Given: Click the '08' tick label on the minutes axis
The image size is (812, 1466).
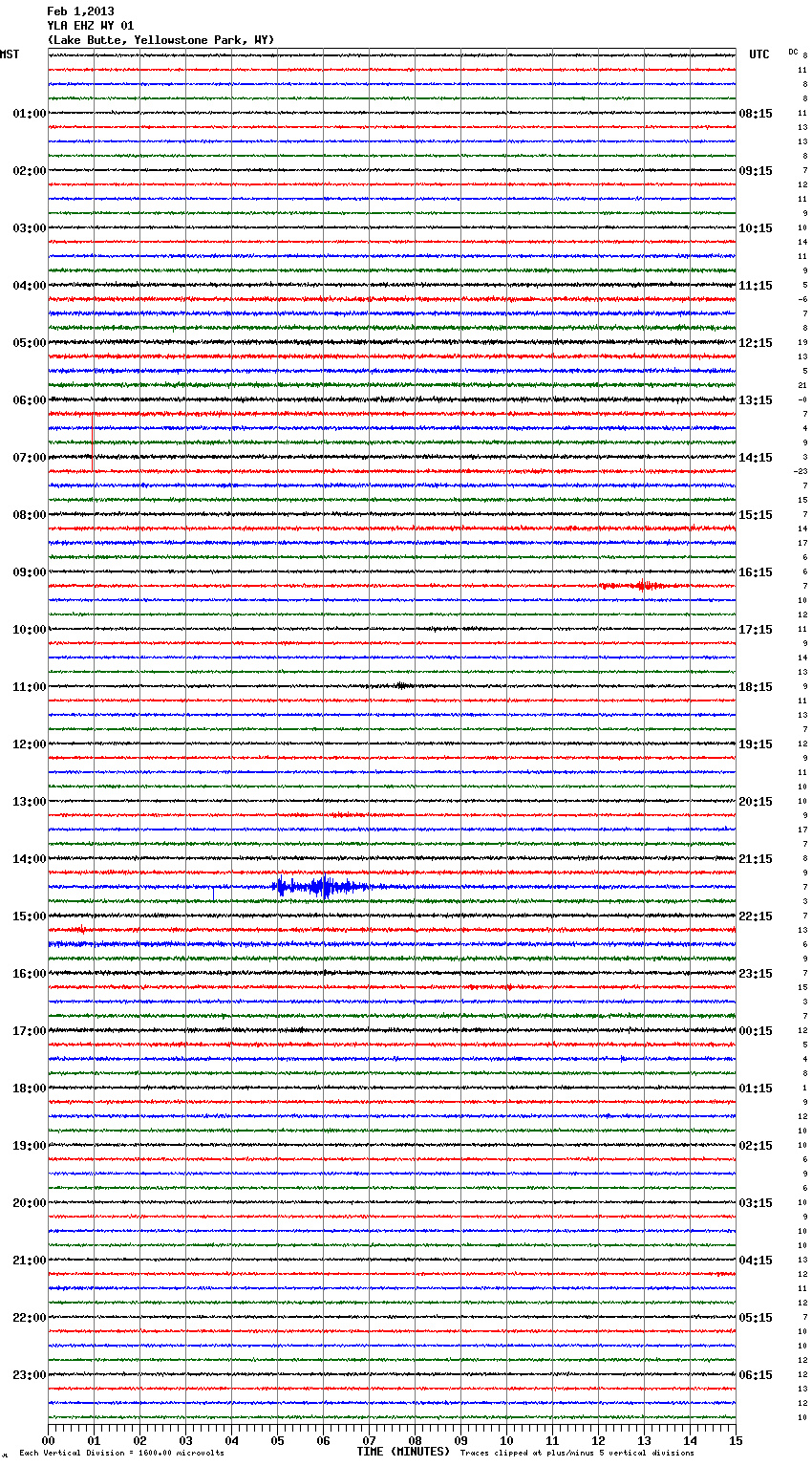Looking at the screenshot, I should click(415, 1440).
